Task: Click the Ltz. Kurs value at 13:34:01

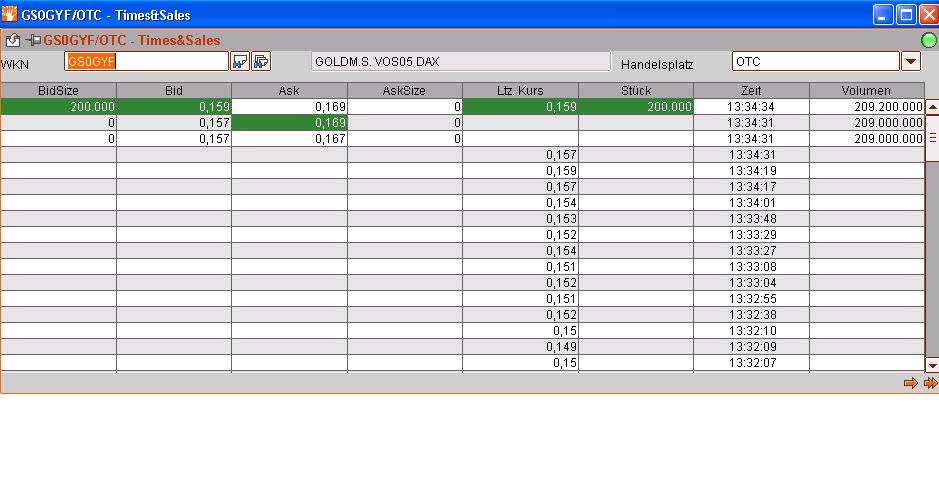Action: point(520,203)
